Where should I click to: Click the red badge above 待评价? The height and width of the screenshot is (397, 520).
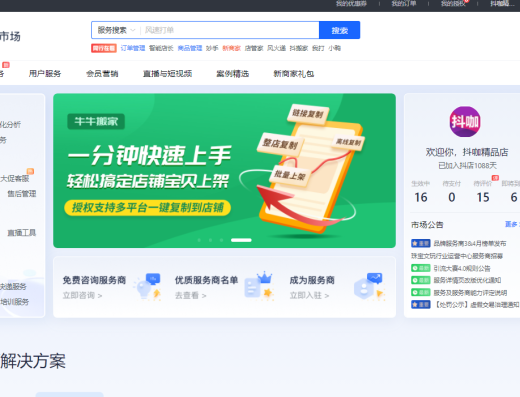(x=495, y=178)
